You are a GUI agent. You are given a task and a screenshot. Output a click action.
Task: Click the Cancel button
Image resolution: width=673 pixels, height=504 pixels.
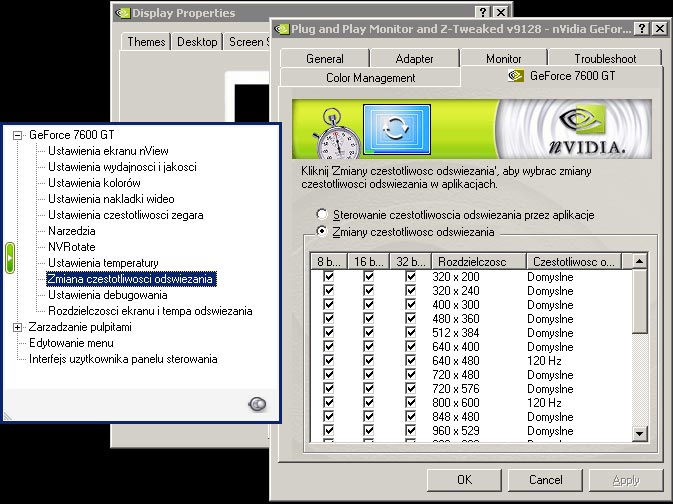pyautogui.click(x=545, y=480)
